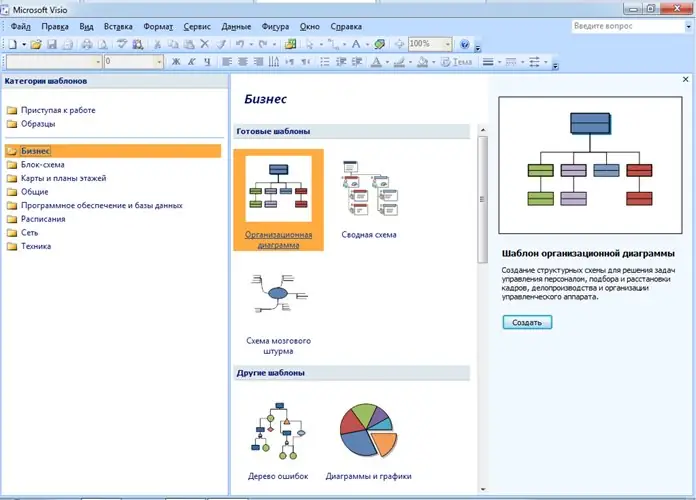The height and width of the screenshot is (500, 696).
Task: Select the Pointer tool
Action: (x=310, y=44)
